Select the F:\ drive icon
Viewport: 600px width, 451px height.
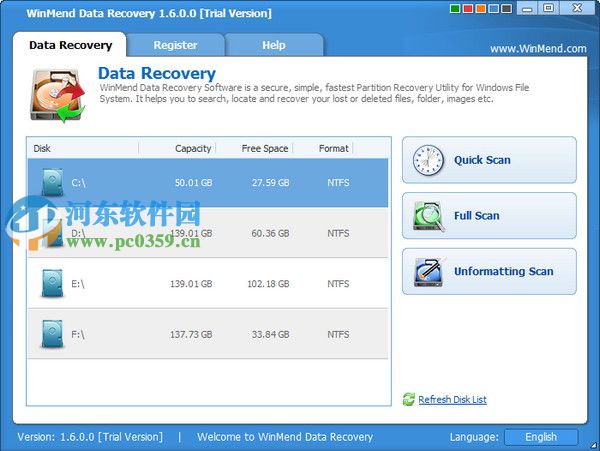tap(52, 334)
